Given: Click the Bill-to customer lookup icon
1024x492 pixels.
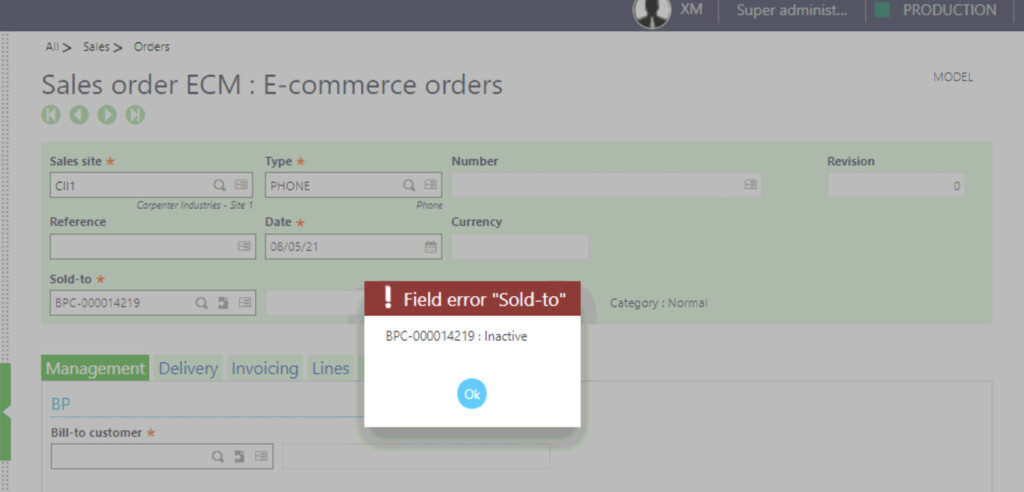Looking at the screenshot, I should point(218,456).
